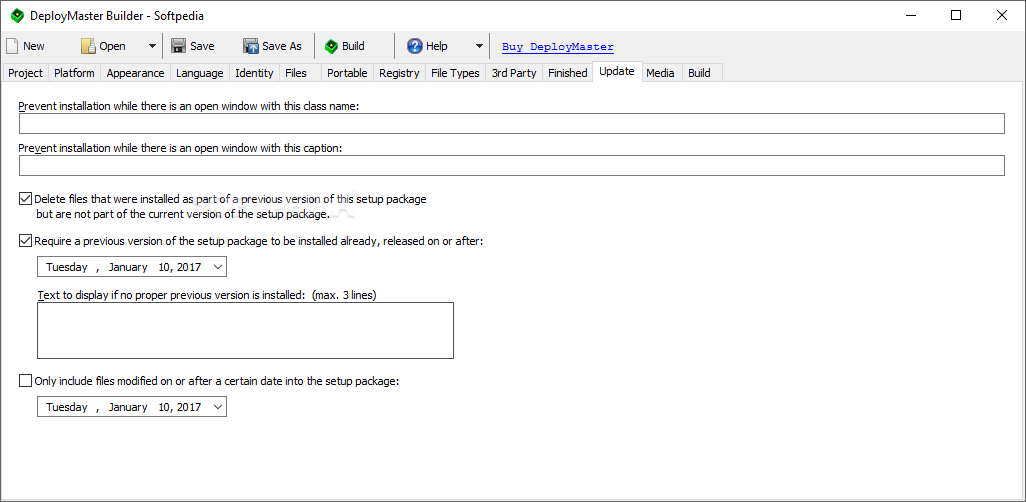Click the Save toolbar button label
This screenshot has height=502, width=1026.
pos(202,46)
